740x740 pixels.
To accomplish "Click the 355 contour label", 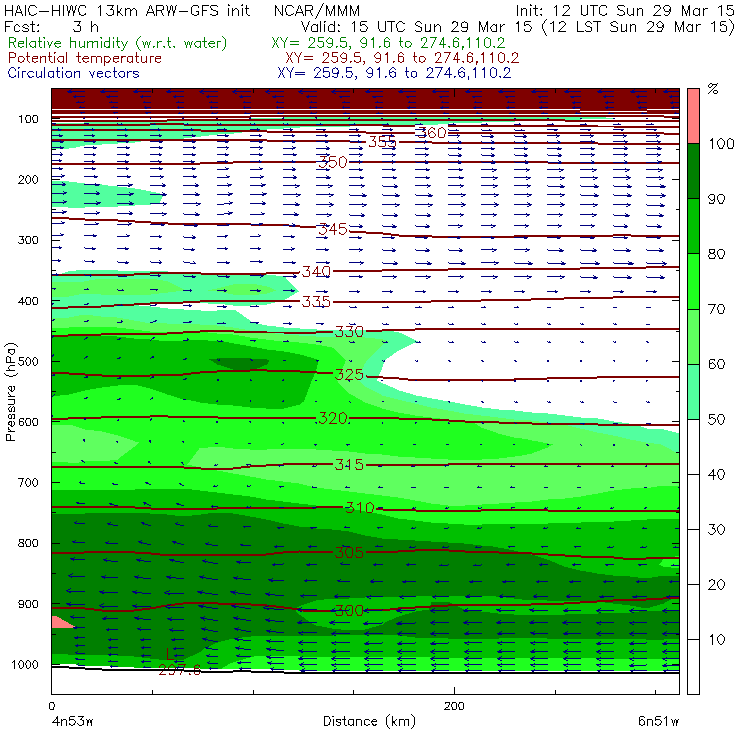I will coord(382,142).
